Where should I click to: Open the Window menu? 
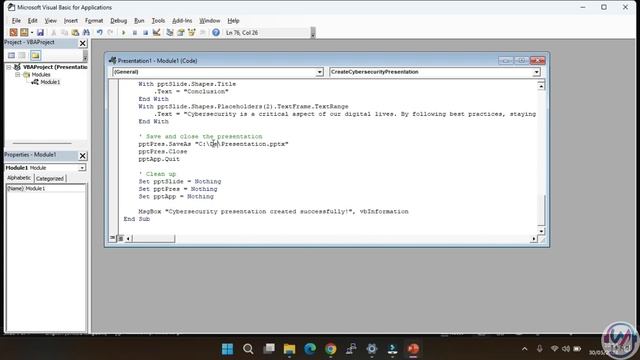(x=209, y=20)
